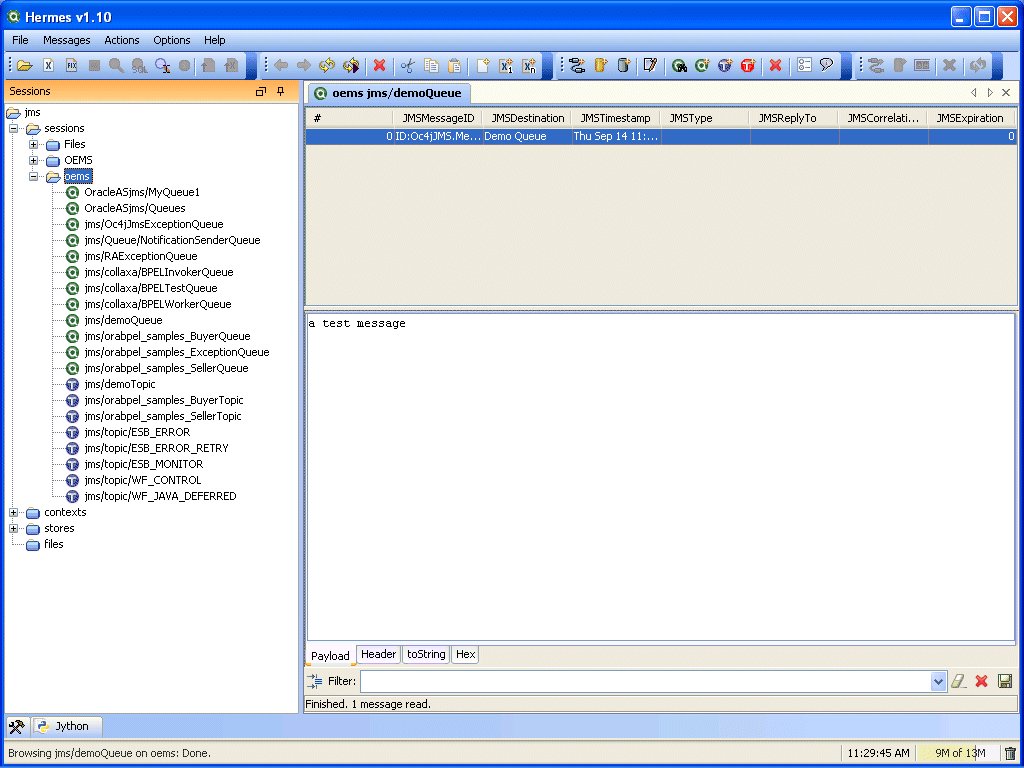
Task: Click the add red durable topic icon
Action: point(748,65)
